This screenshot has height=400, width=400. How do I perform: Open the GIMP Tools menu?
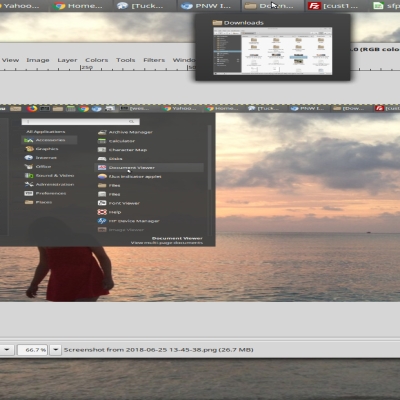(125, 60)
